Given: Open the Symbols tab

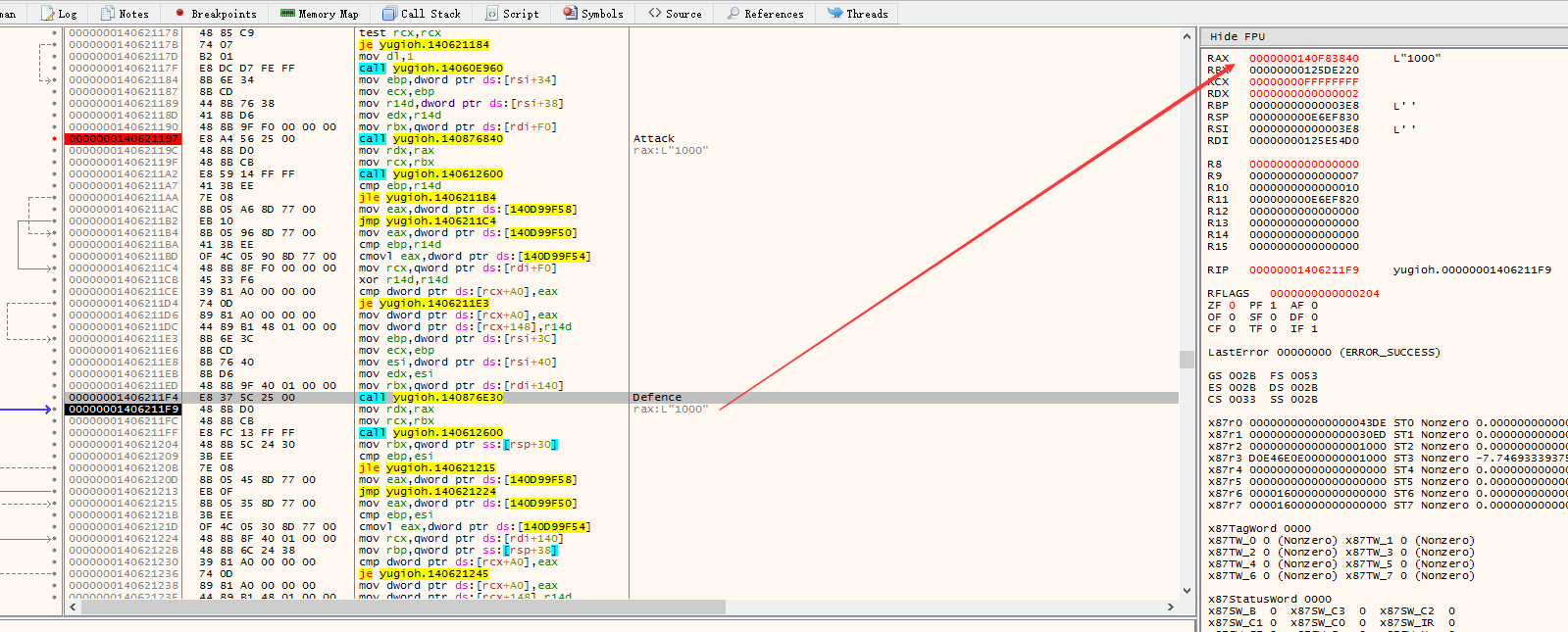Looking at the screenshot, I should pos(593,14).
